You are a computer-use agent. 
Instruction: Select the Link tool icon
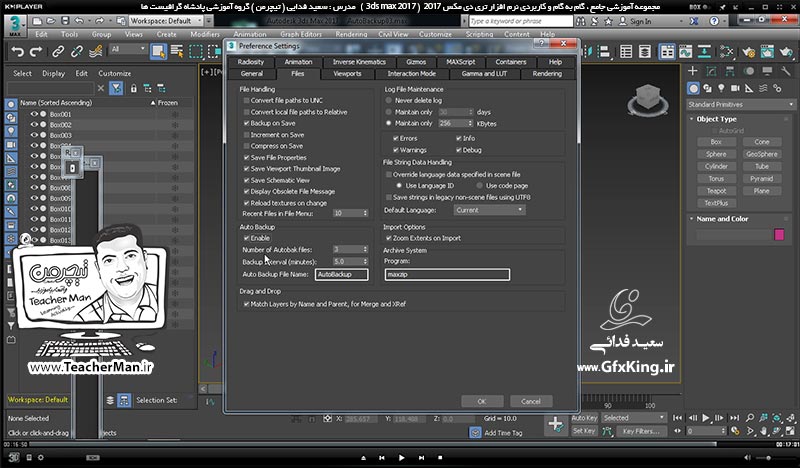58,52
